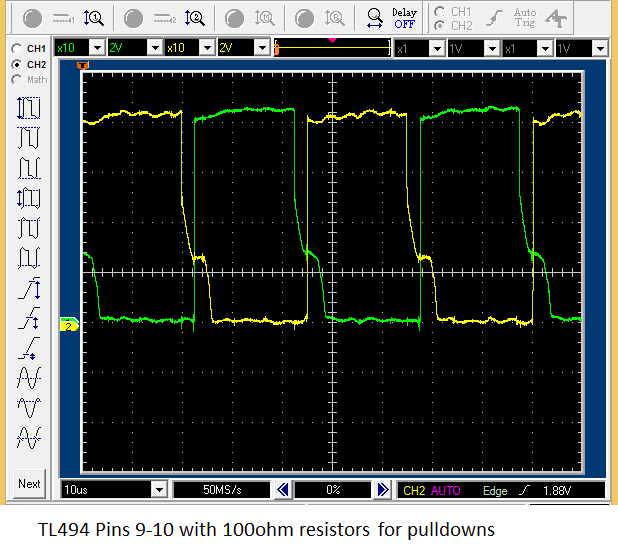This screenshot has height=546, width=618.
Task: Click the yellow horizontal position bar
Action: [333, 48]
